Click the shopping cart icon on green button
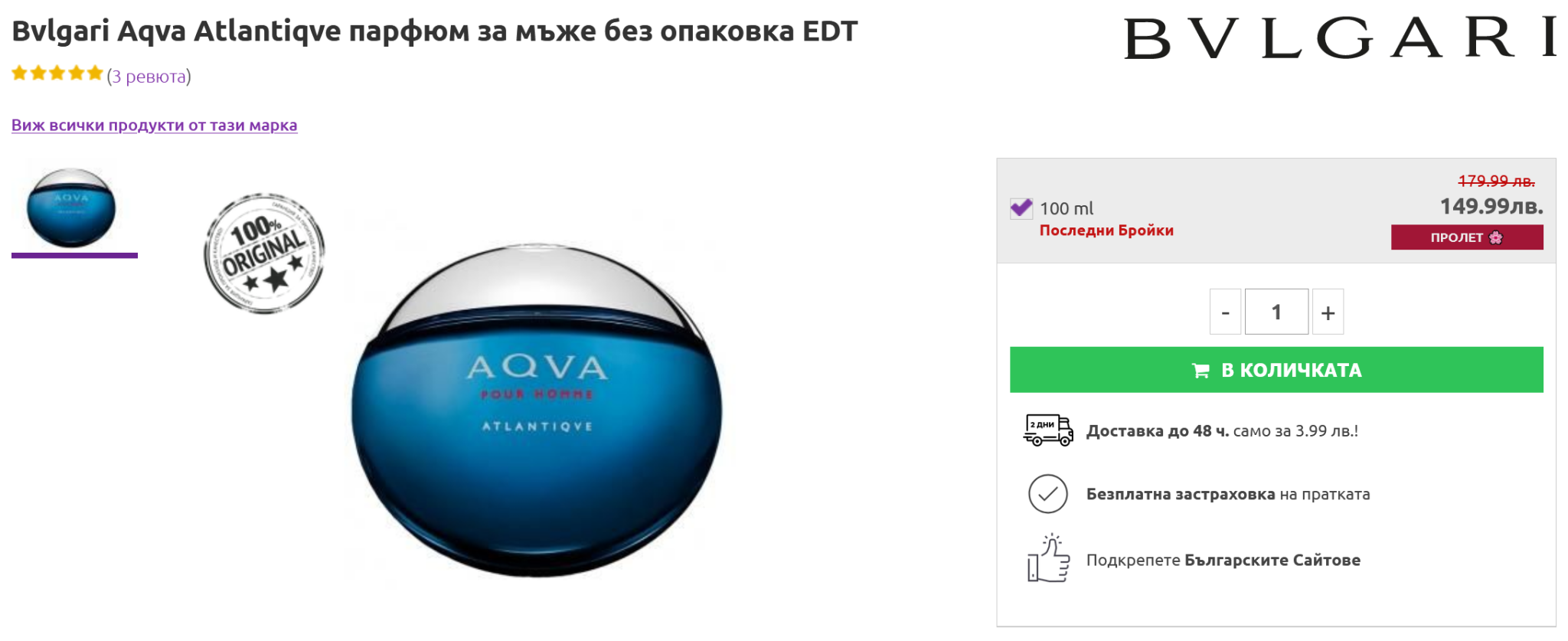This screenshot has width=1568, height=641. click(x=1200, y=371)
